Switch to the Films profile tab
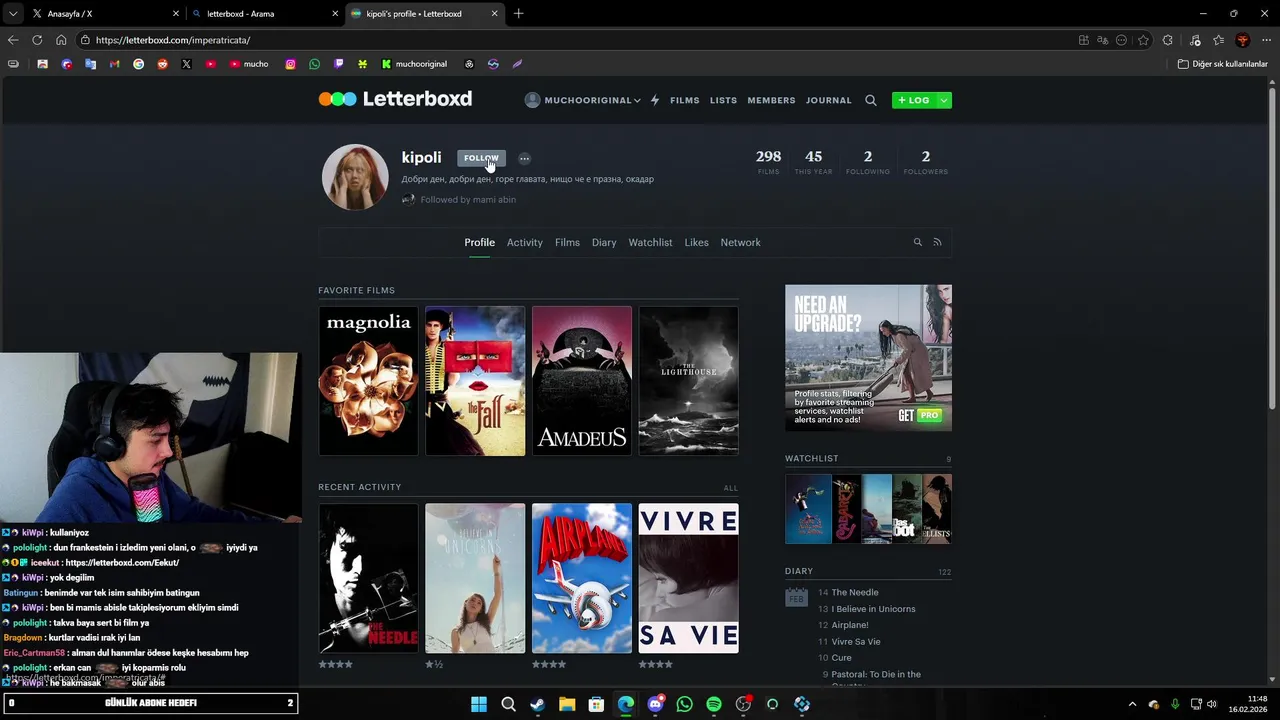The height and width of the screenshot is (720, 1280). [567, 242]
